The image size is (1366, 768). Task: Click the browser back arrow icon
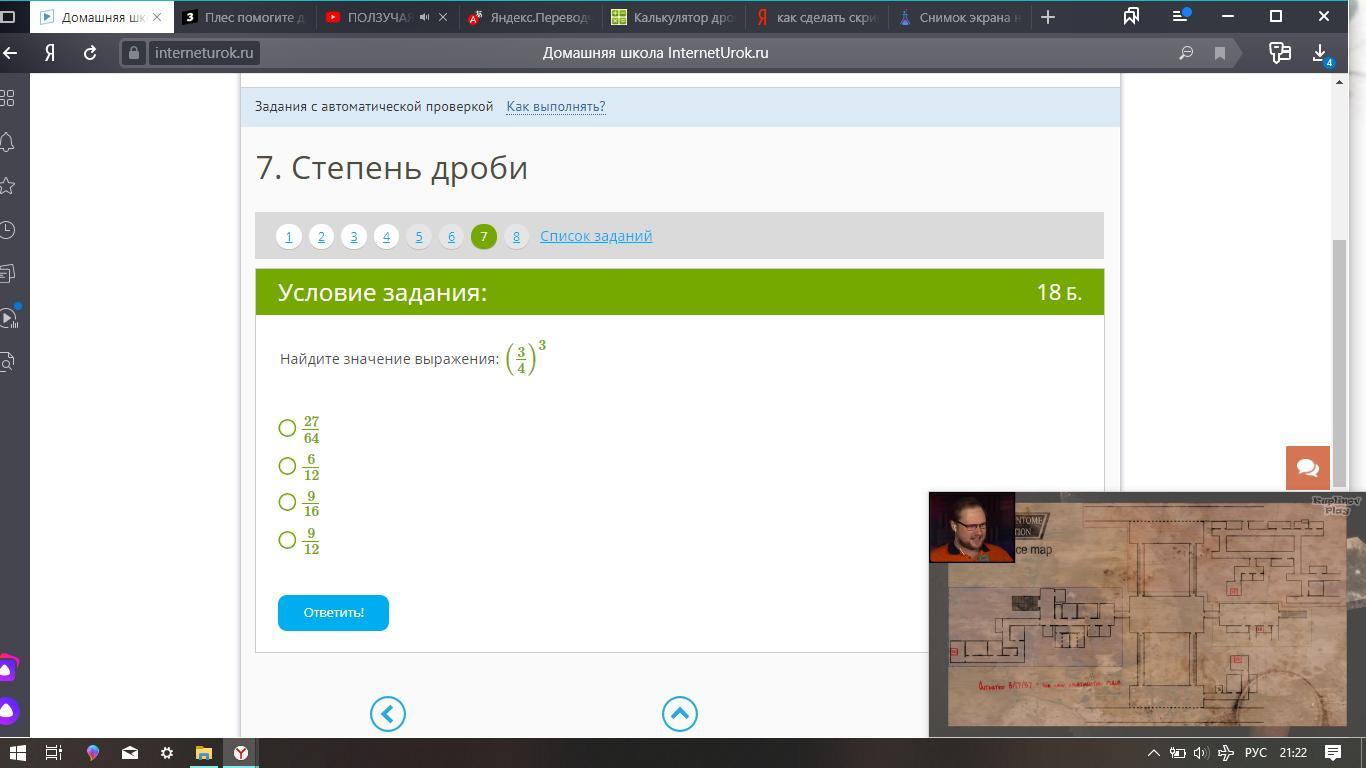11,53
